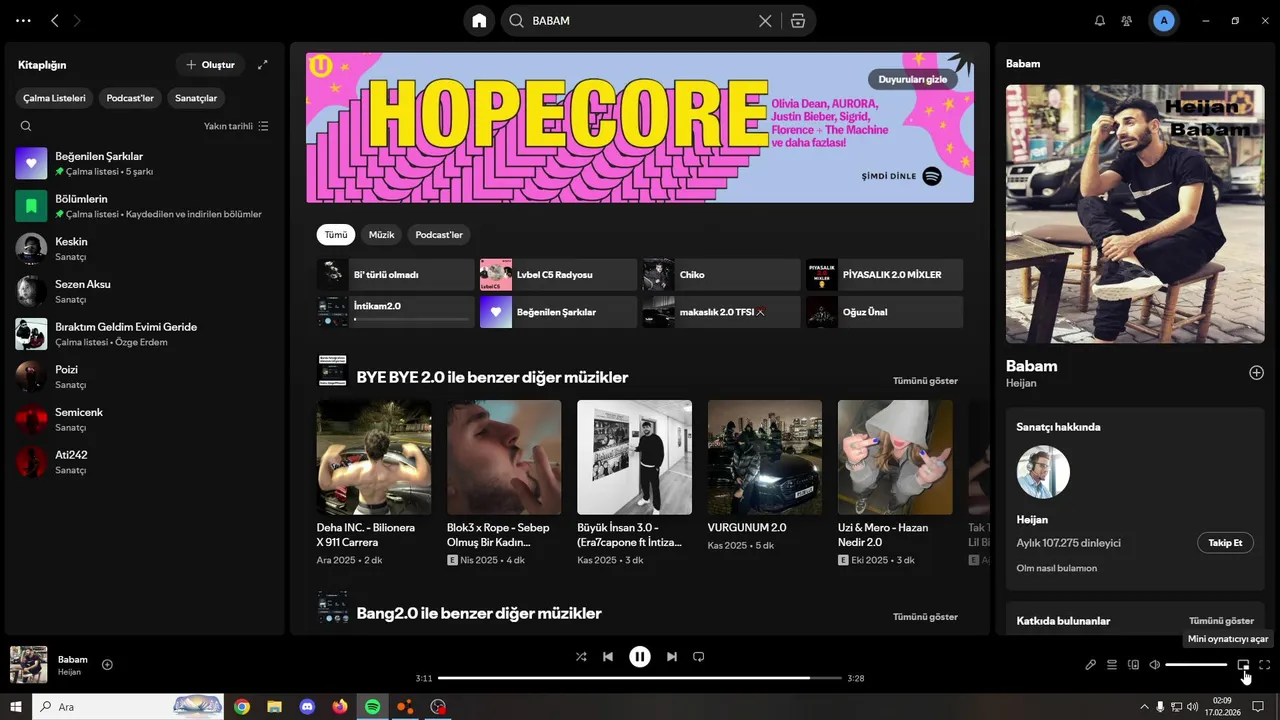Add now-playing Babam to liked songs

pyautogui.click(x=107, y=665)
